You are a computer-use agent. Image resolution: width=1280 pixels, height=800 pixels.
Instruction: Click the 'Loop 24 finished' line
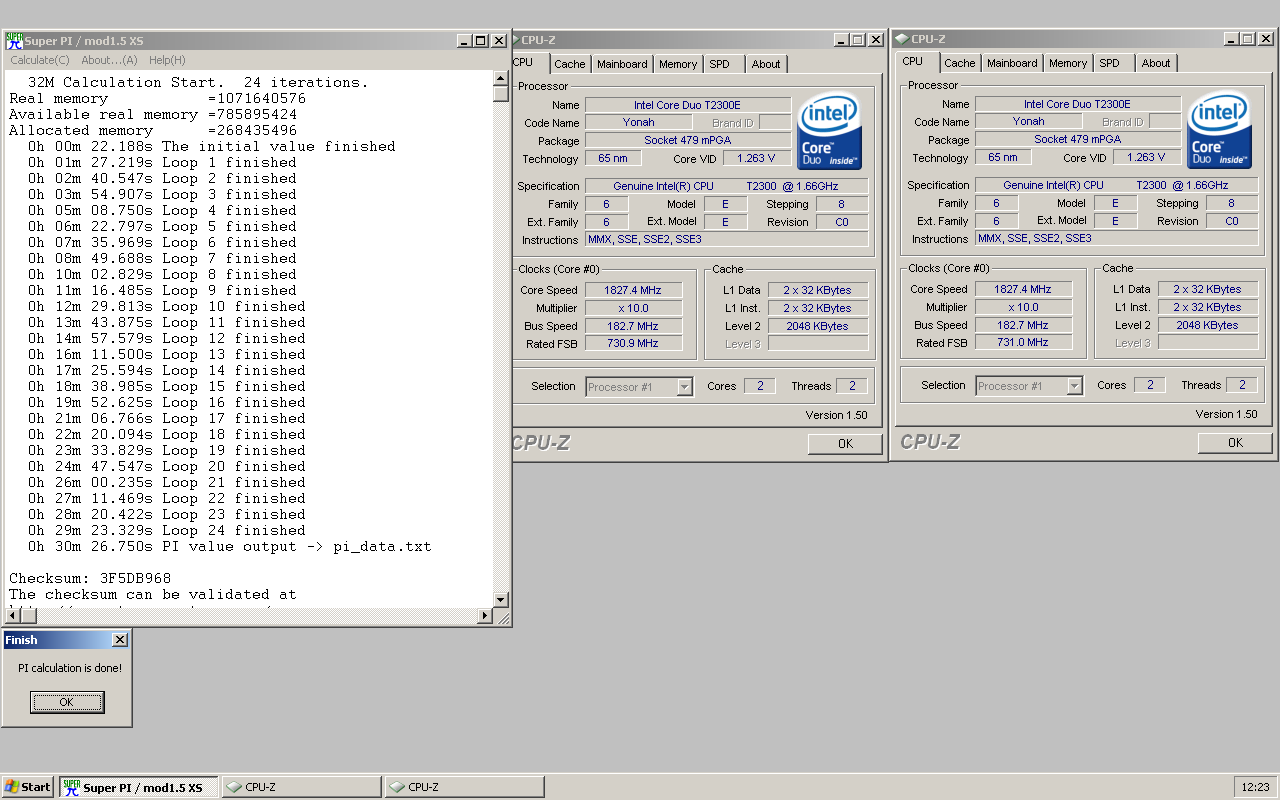point(167,530)
